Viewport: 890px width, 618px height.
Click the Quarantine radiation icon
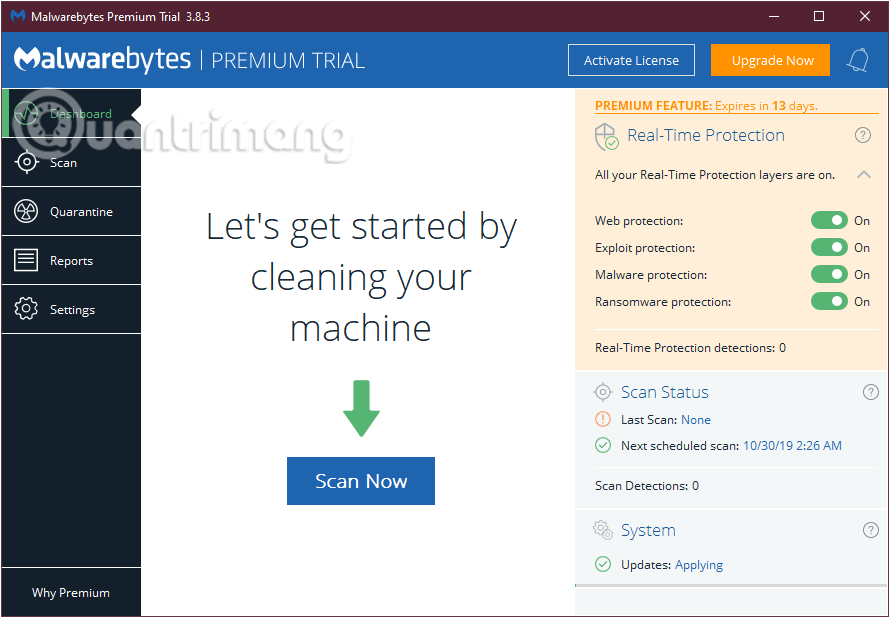pos(26,212)
